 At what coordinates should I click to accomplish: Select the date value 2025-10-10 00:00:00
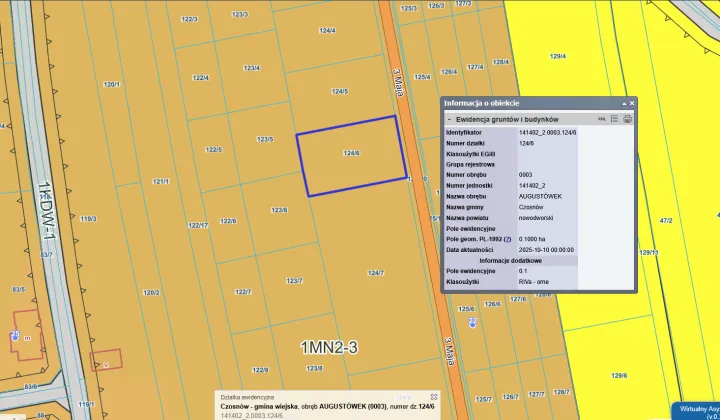(546, 250)
